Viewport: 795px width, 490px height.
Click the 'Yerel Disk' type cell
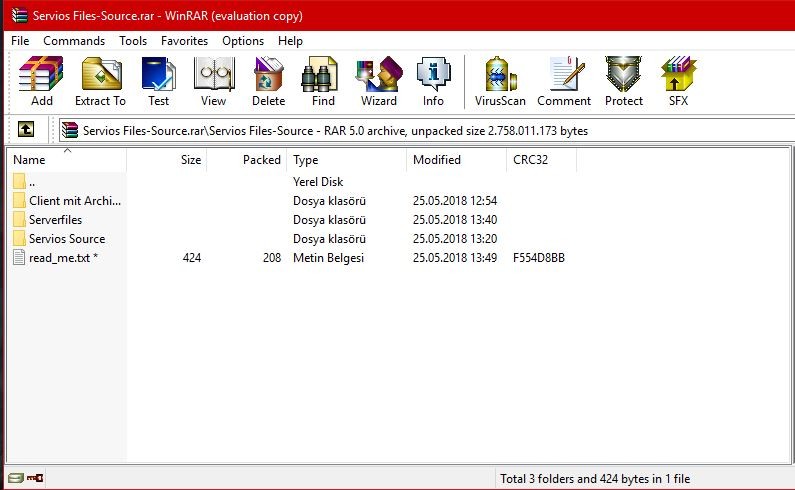point(318,182)
